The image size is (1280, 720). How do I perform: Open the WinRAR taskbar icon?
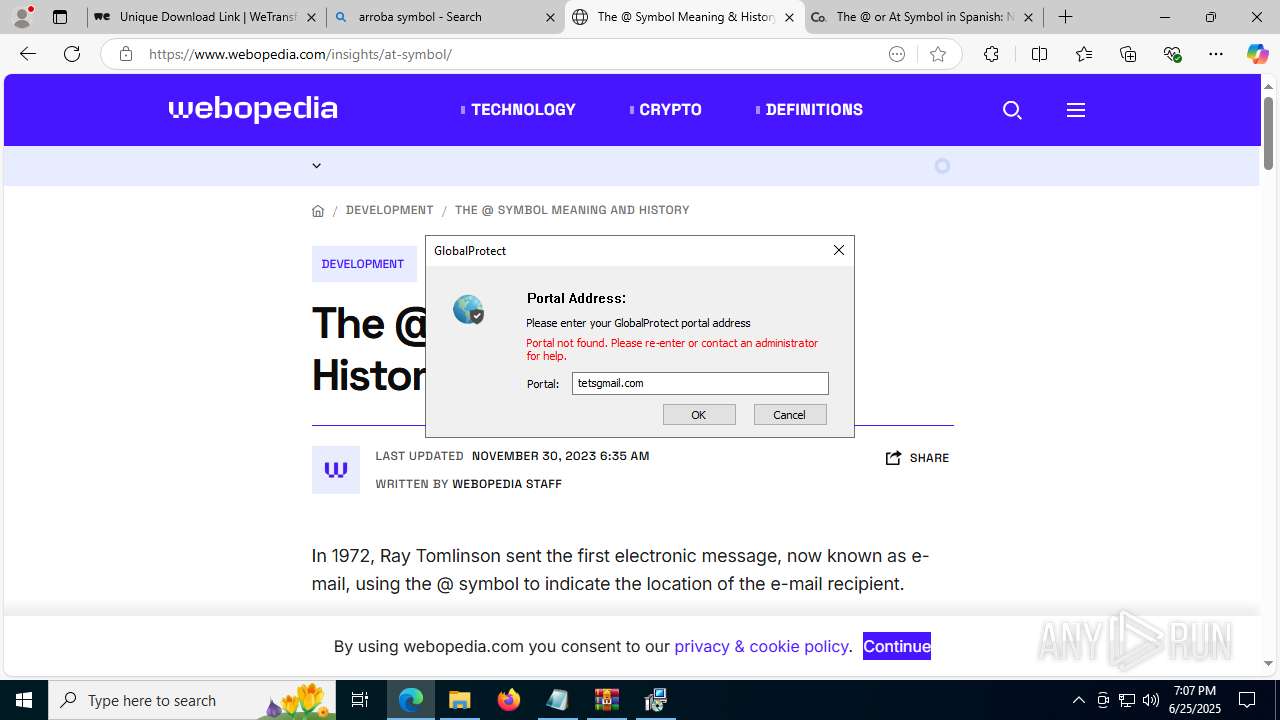point(607,700)
